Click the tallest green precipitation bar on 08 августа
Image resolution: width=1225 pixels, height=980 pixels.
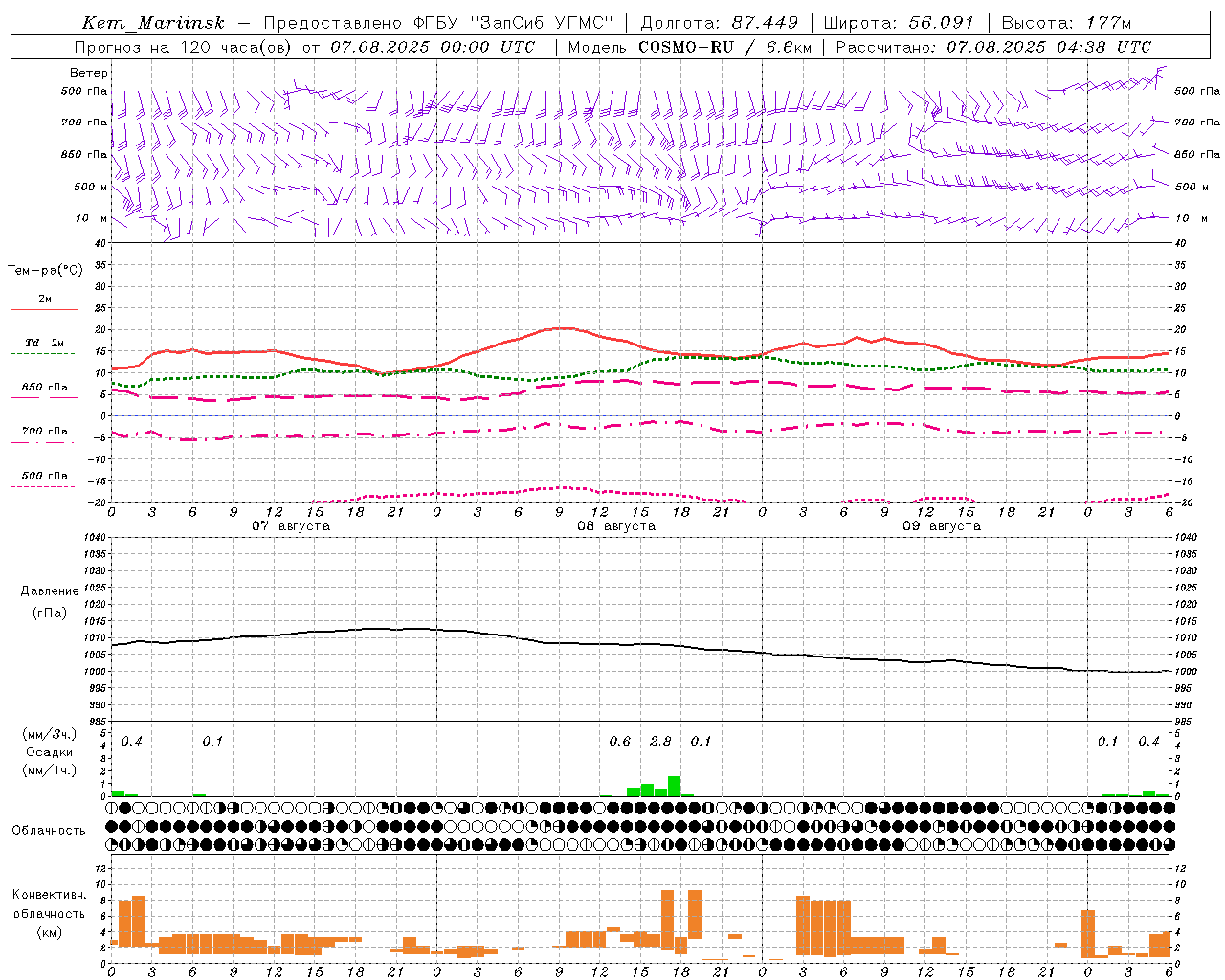tap(674, 786)
